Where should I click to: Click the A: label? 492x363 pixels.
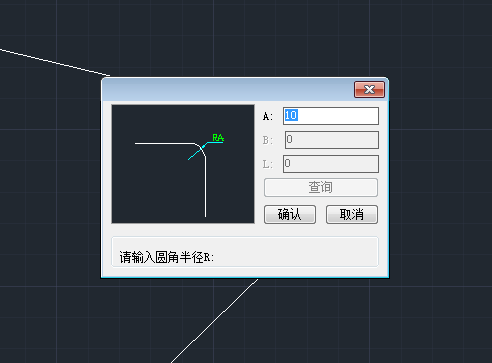[268, 116]
